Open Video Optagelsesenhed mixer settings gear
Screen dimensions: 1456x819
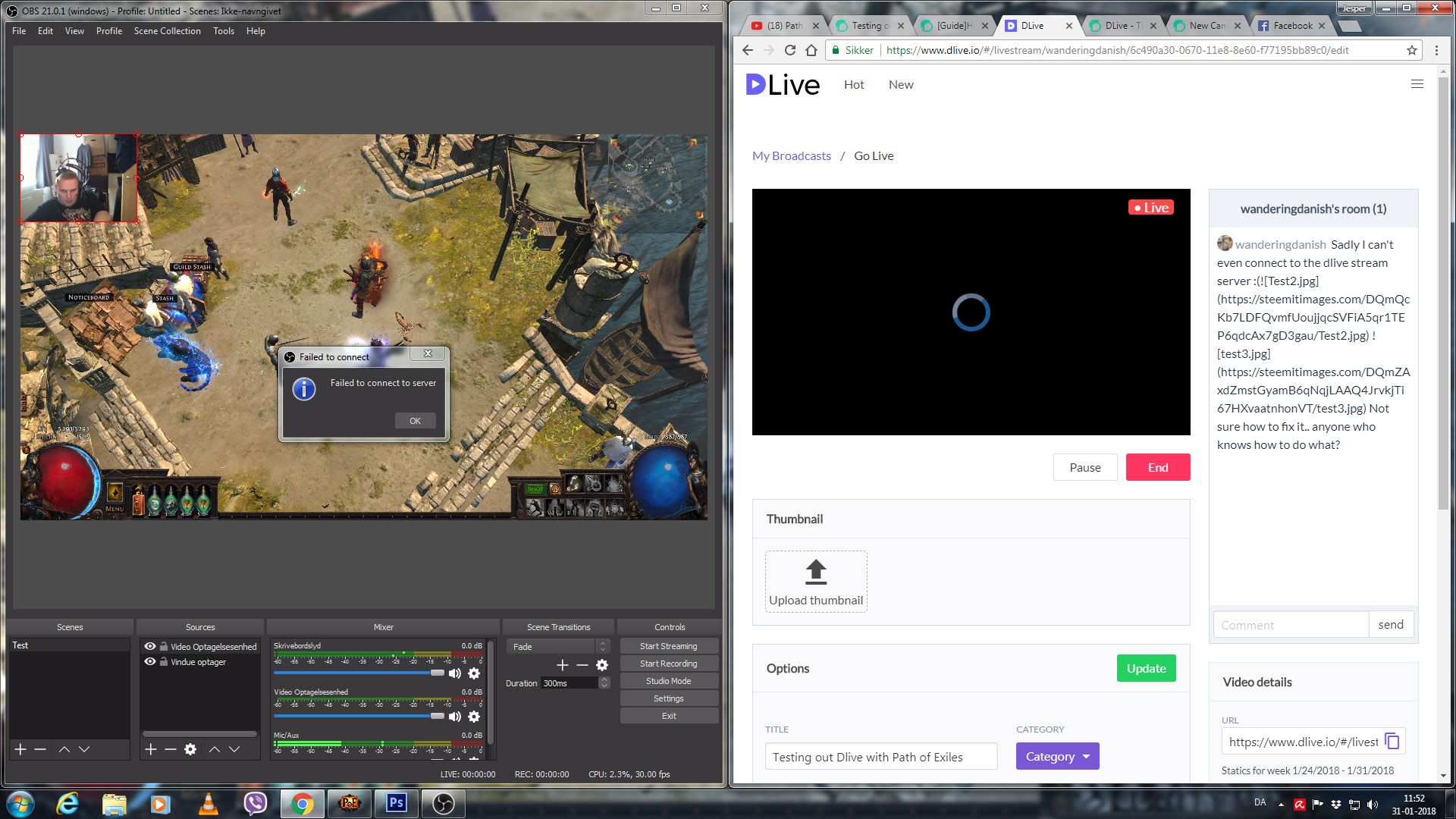[474, 717]
